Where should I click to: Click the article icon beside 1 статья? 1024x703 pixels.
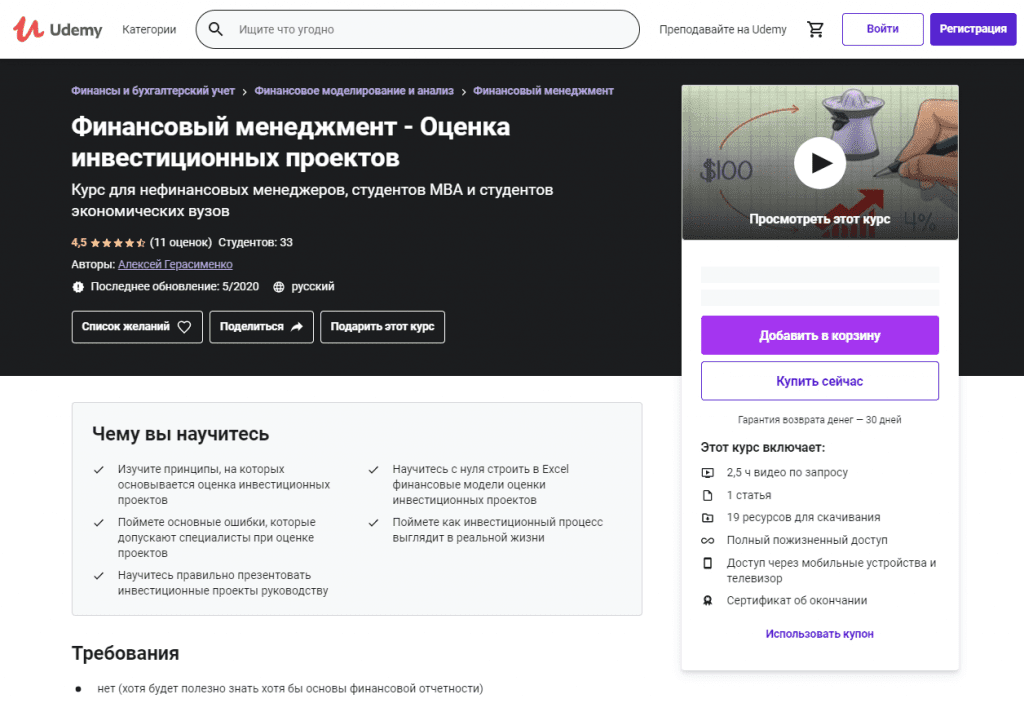707,495
